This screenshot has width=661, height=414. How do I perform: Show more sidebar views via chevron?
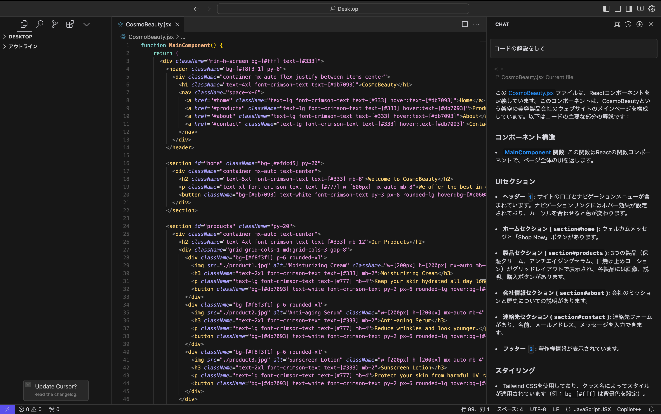point(87,22)
